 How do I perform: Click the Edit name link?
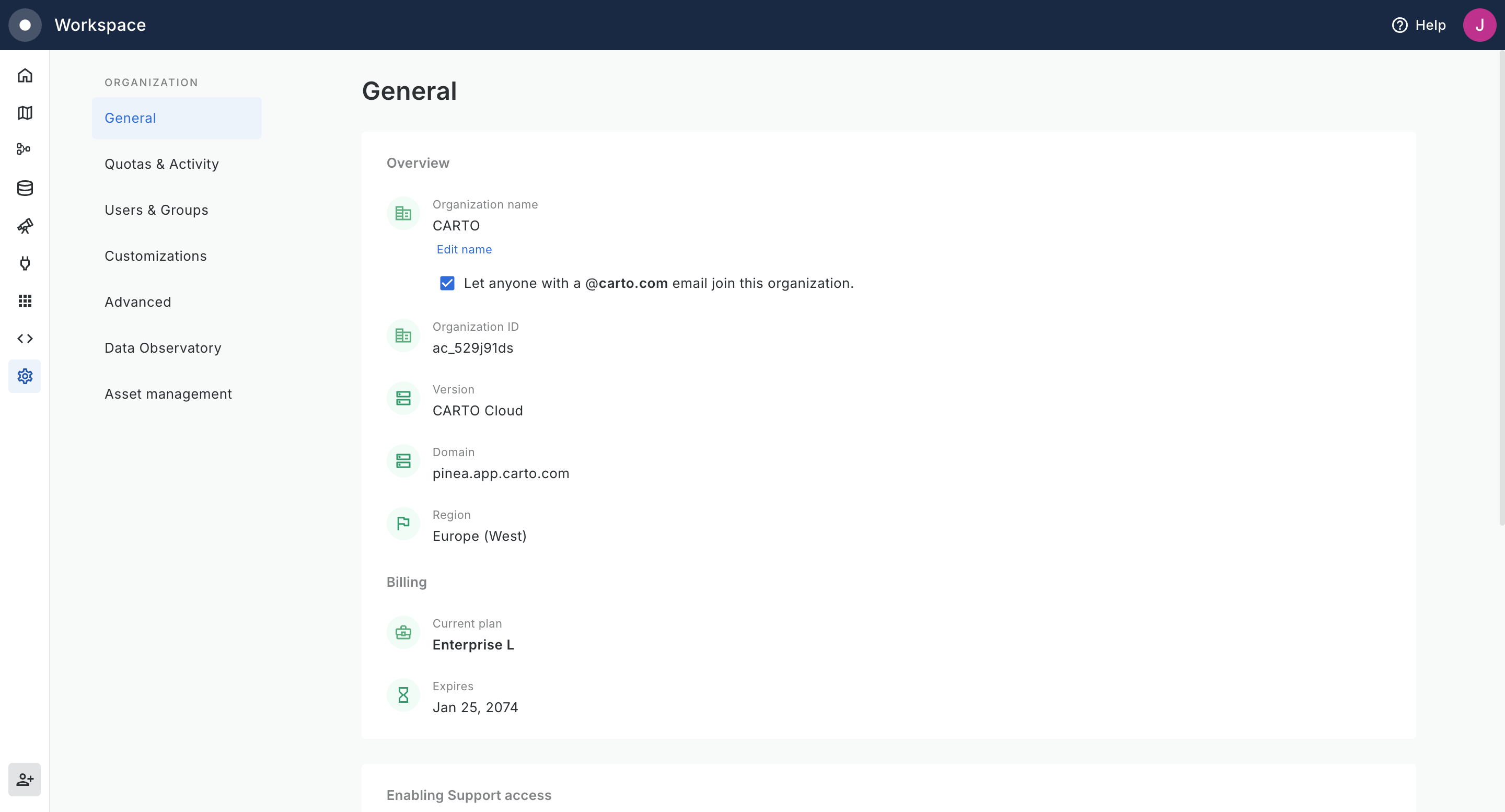tap(464, 249)
